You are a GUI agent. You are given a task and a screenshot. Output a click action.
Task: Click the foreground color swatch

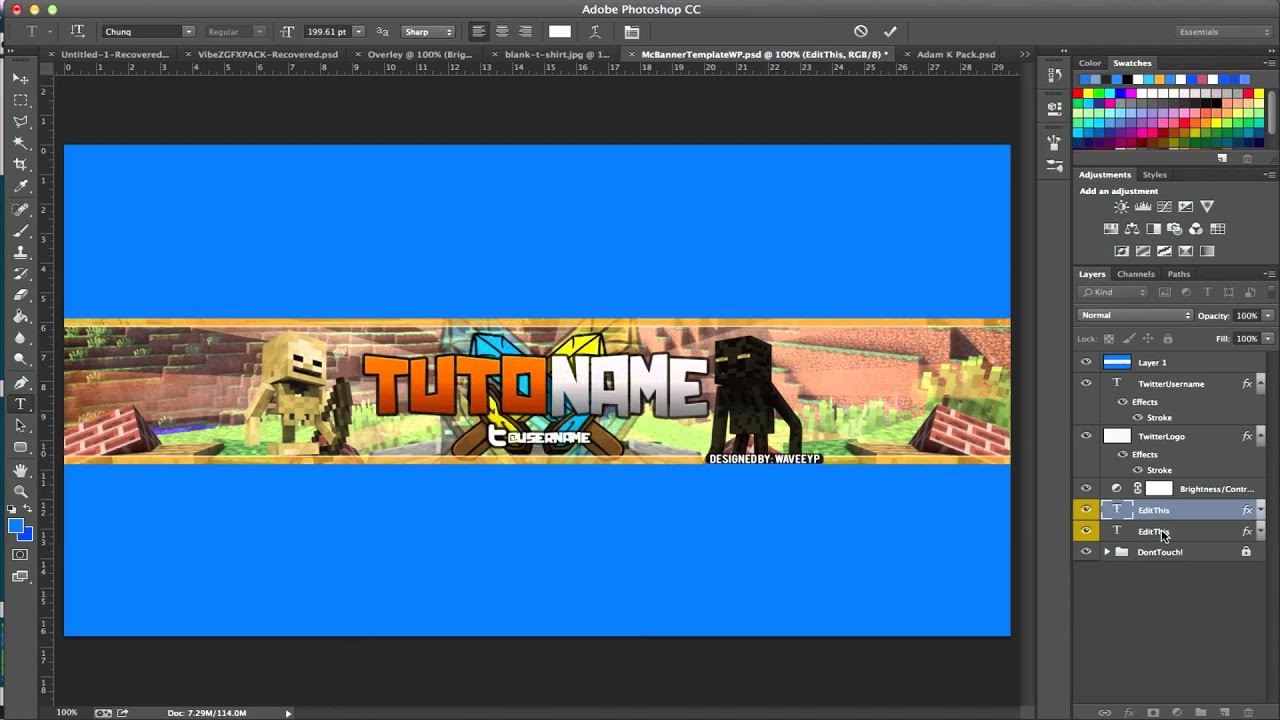(x=16, y=527)
